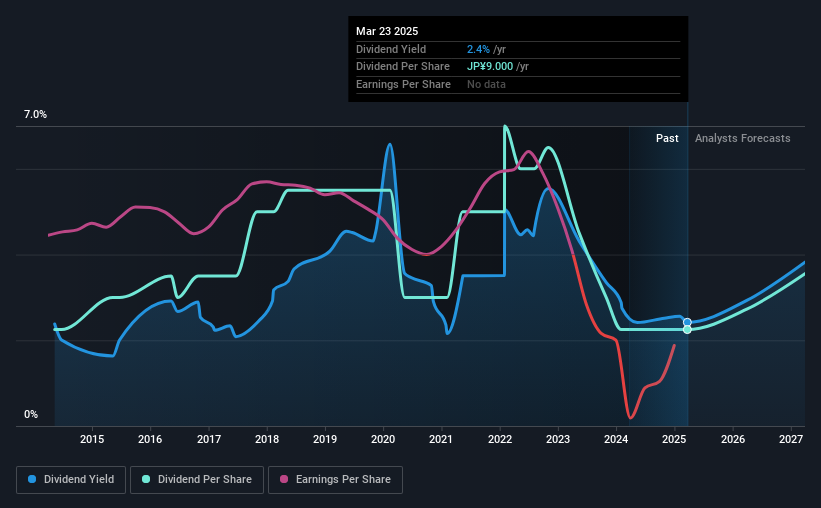The width and height of the screenshot is (821, 508).
Task: Click the teal Dividend Per Share legend dot
Action: [x=146, y=479]
